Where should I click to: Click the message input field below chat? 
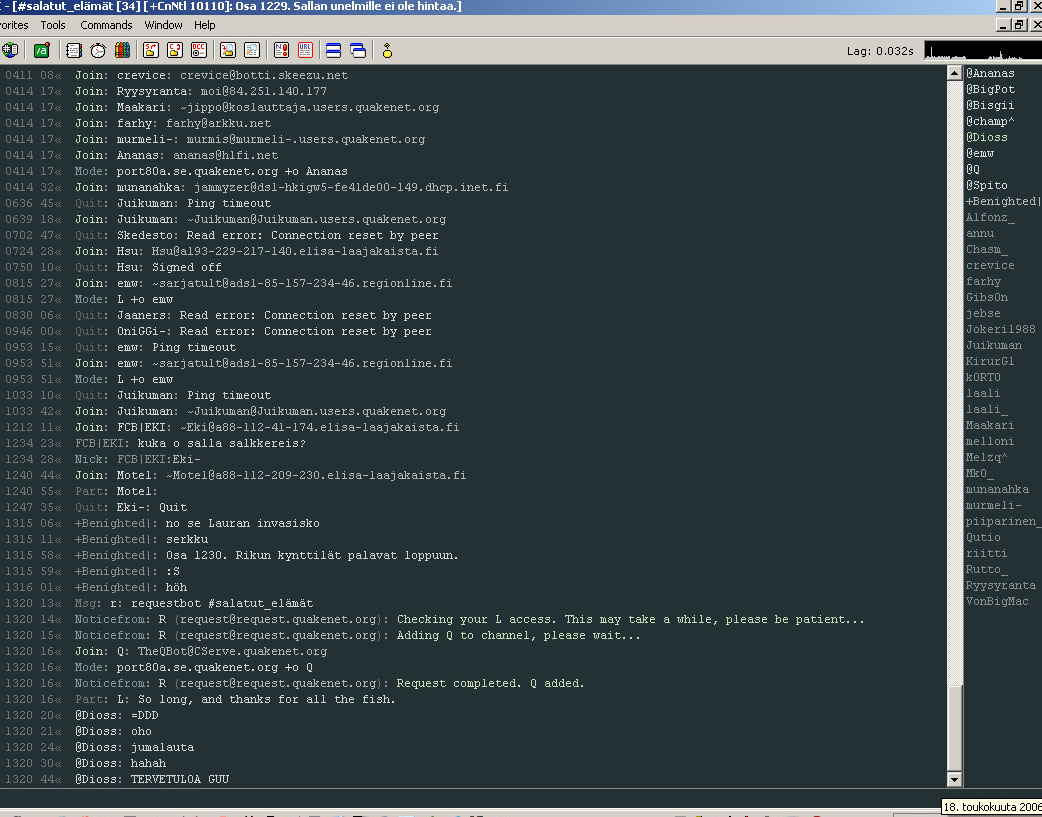coord(472,798)
